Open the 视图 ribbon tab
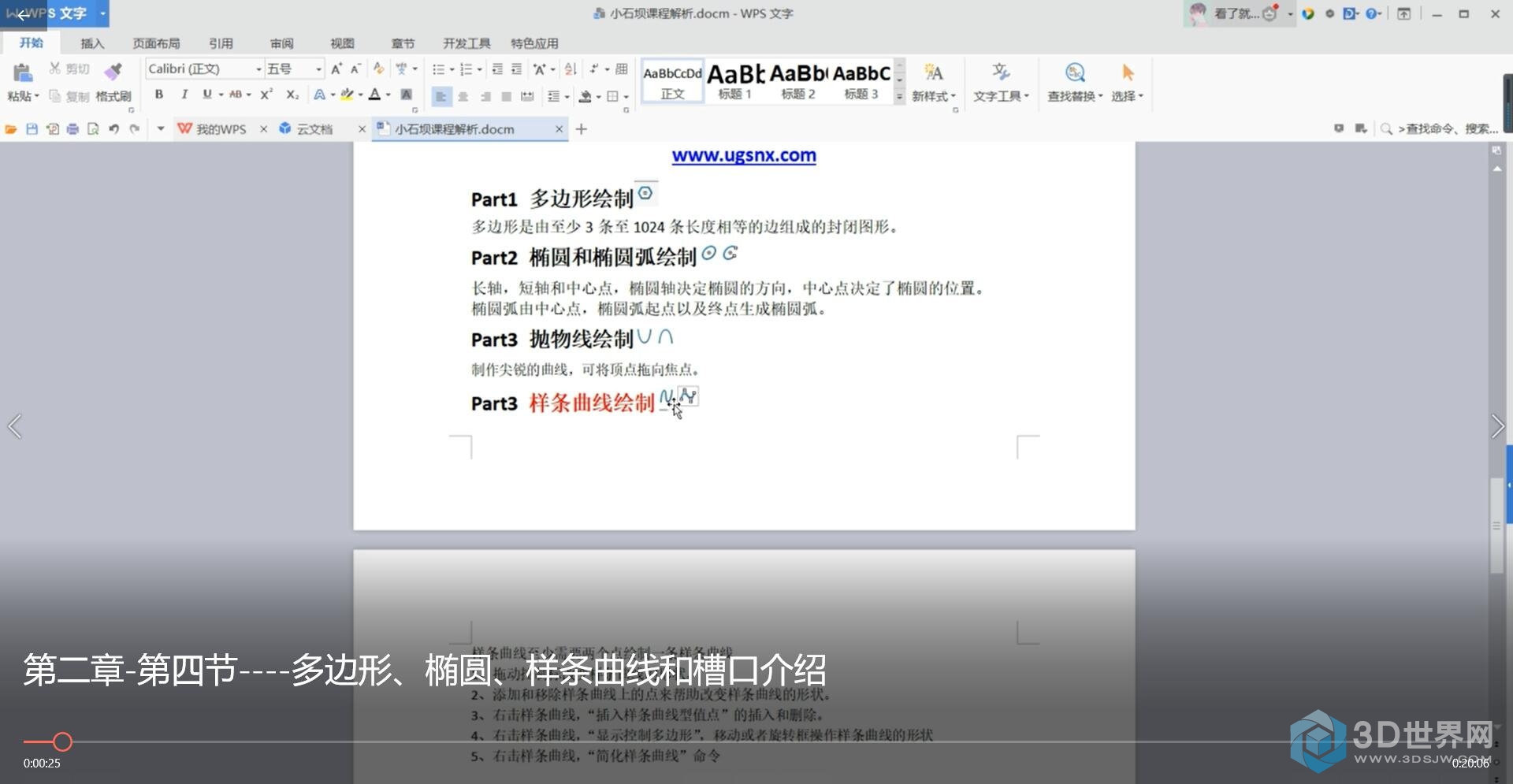The width and height of the screenshot is (1513, 784). click(342, 43)
